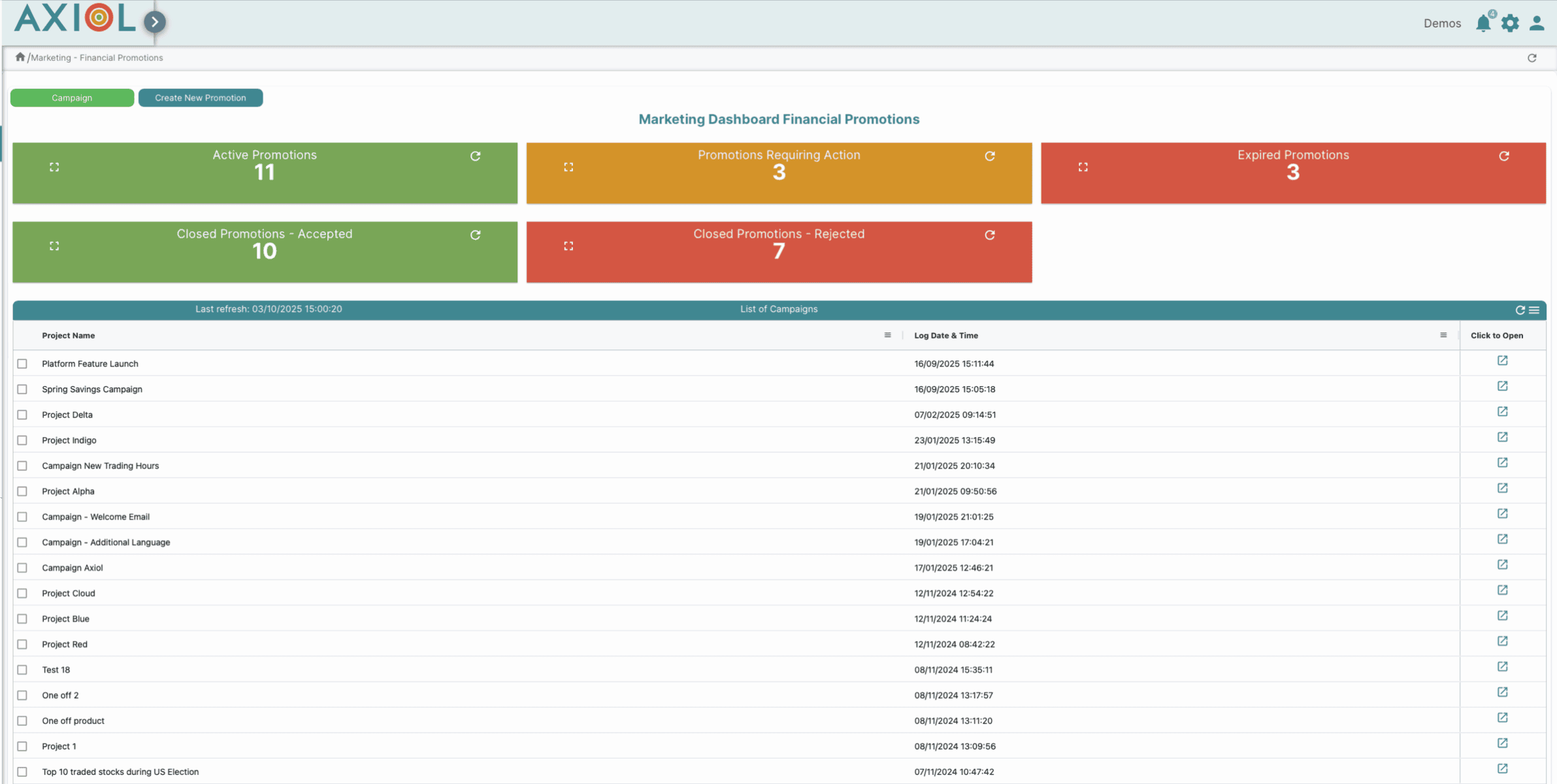The width and height of the screenshot is (1557, 784).
Task: Expand Promotions Requiring Action card fullscreen
Action: click(568, 167)
